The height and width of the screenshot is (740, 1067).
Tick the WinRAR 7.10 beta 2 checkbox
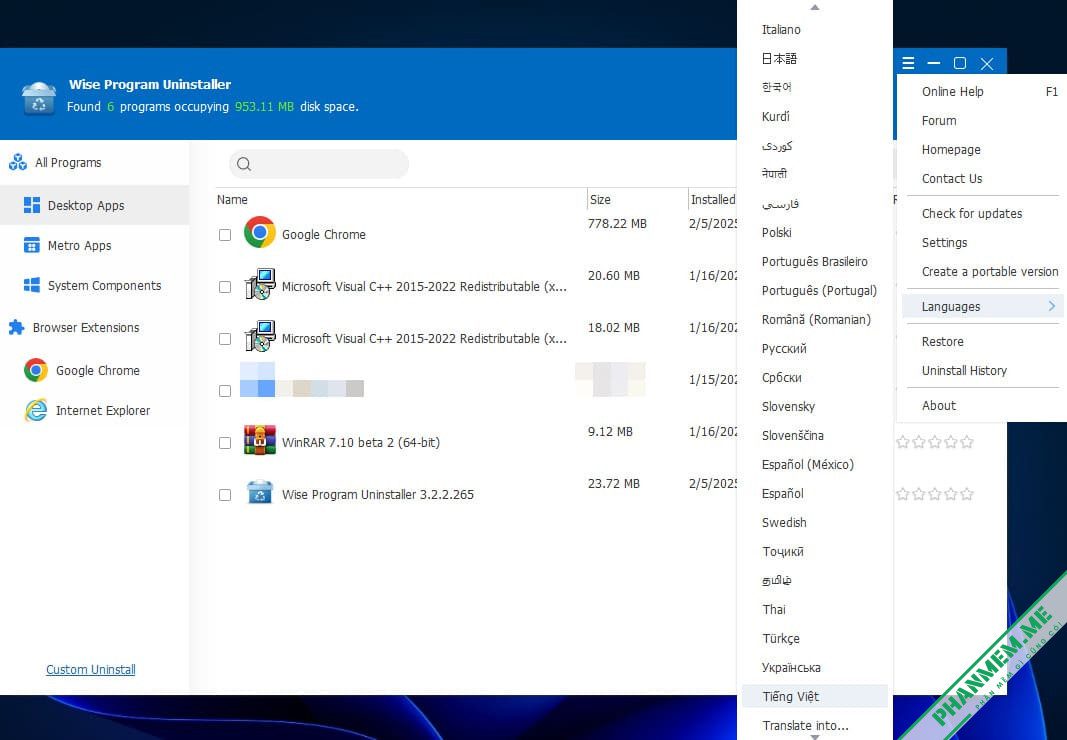(225, 443)
